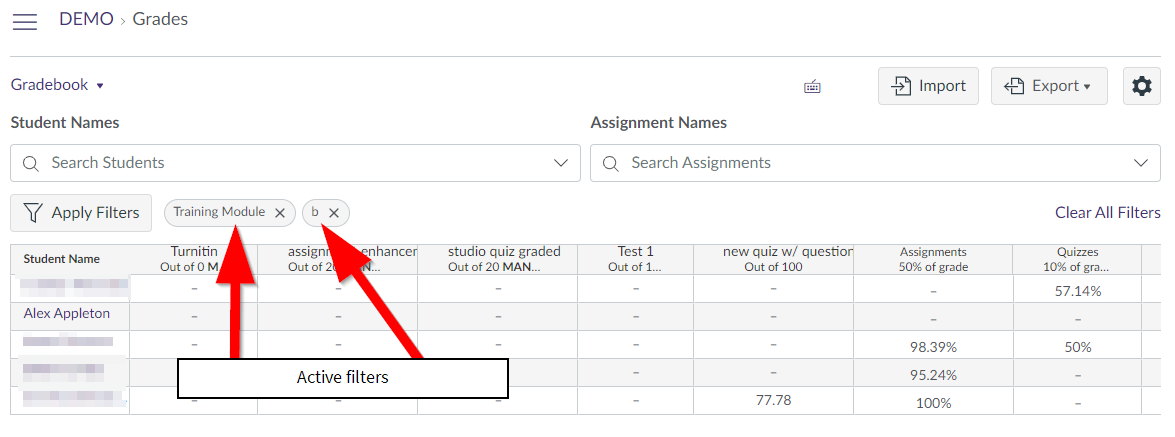Image resolution: width=1175 pixels, height=437 pixels.
Task: Open the hamburger navigation menu
Action: (25, 21)
